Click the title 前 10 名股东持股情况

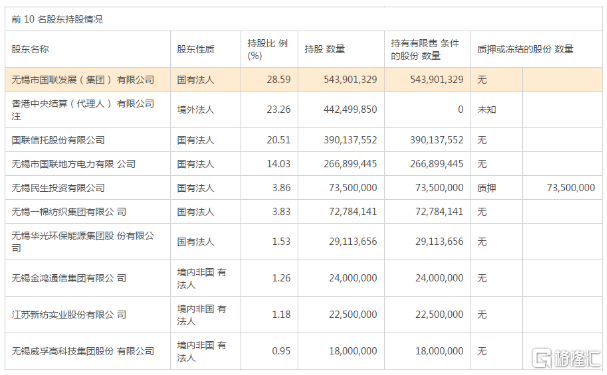(x=57, y=19)
